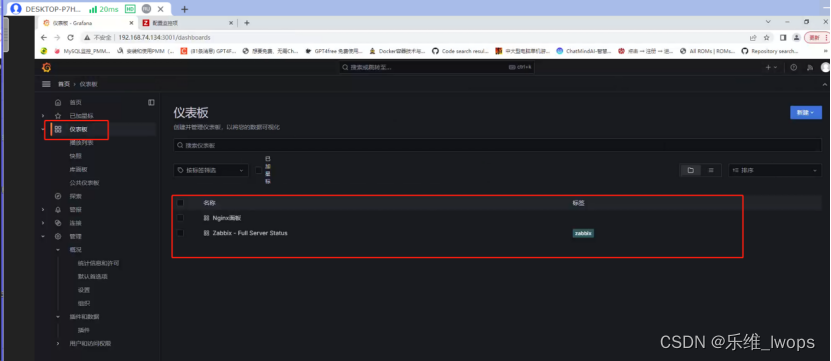Click the browser forward arrow
This screenshot has width=831, height=361.
coord(57,38)
